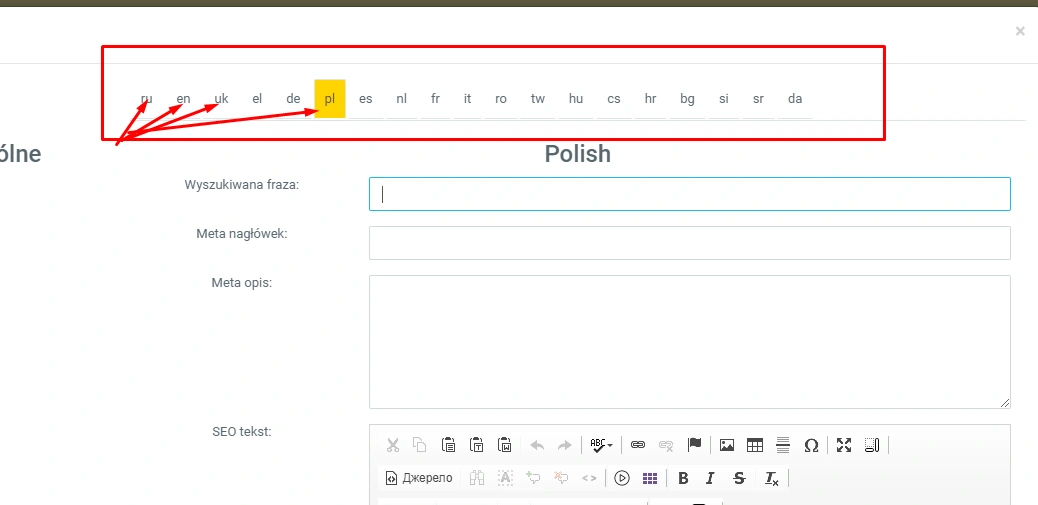The width and height of the screenshot is (1038, 505).
Task: Insert an anchor with the flag icon
Action: (695, 445)
